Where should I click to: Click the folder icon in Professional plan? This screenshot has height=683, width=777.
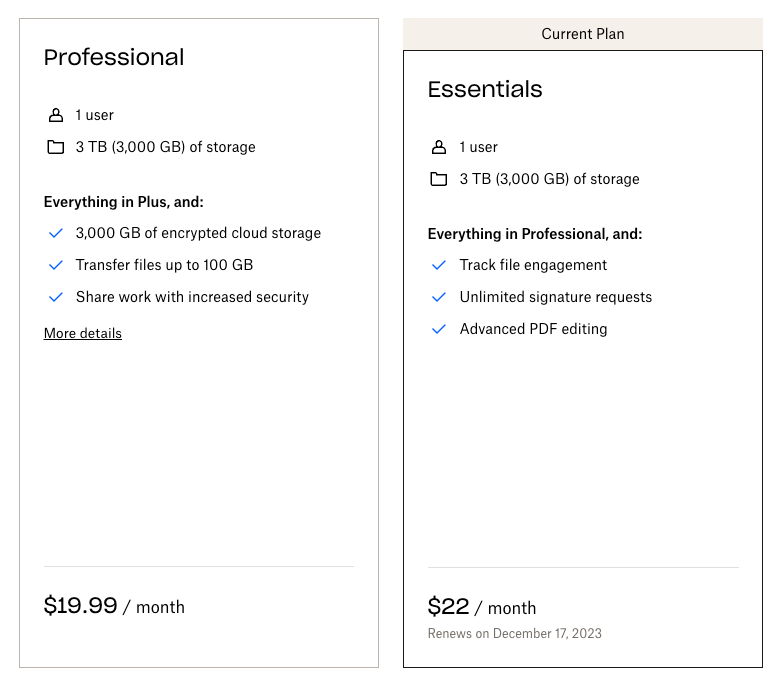click(x=56, y=147)
